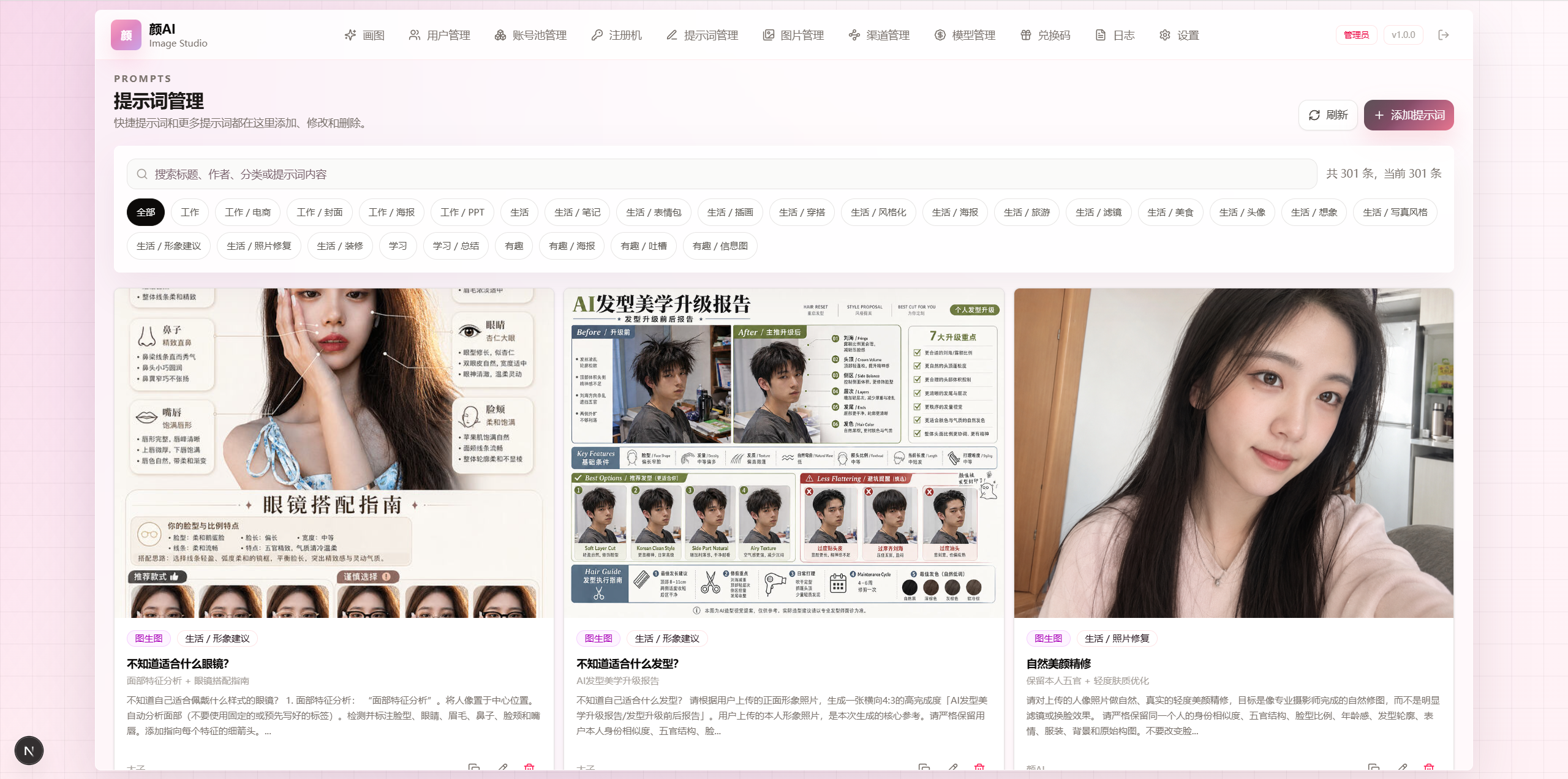Click the 不知道适合什么眼镜? card title

point(178,664)
